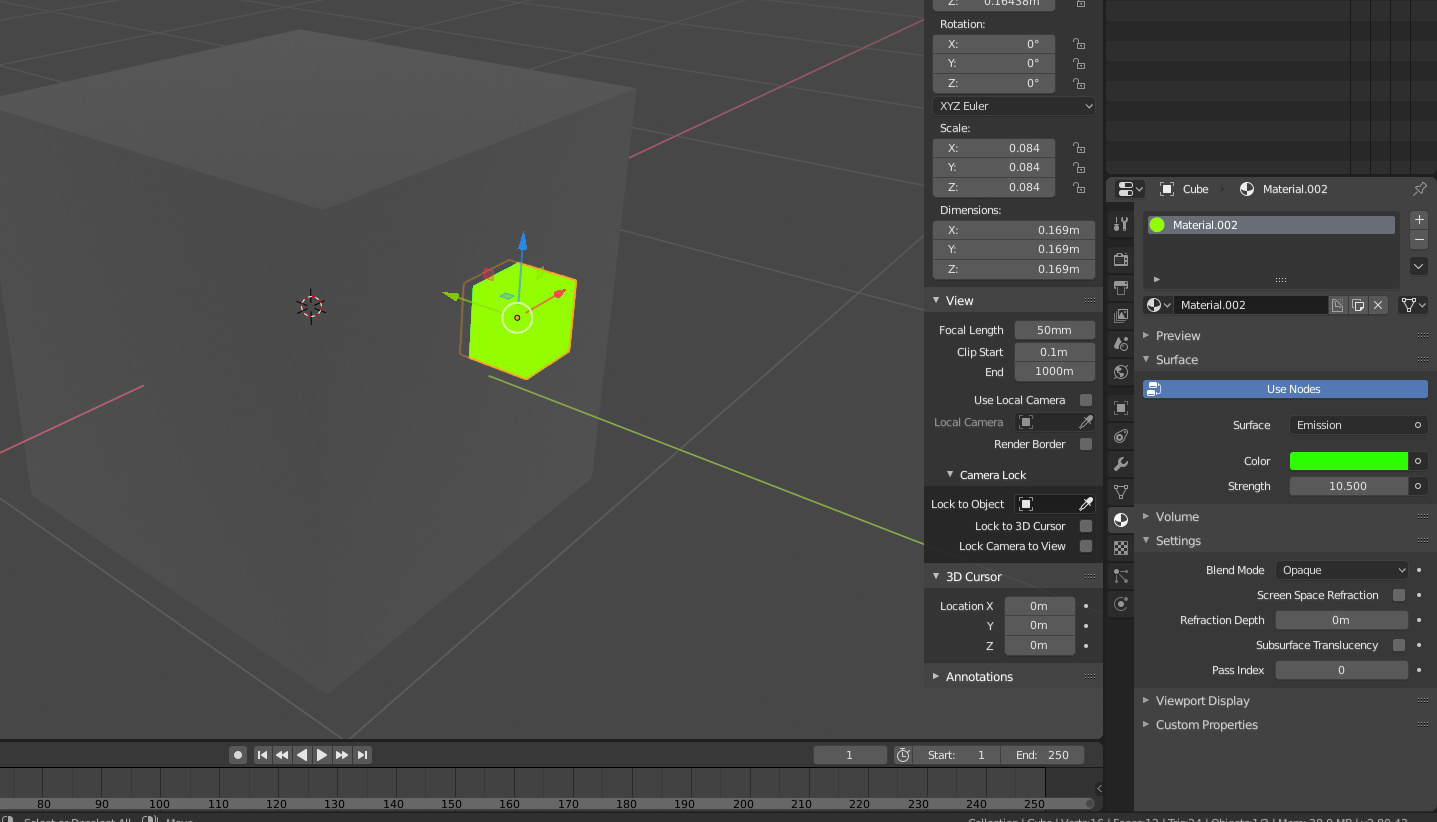Open the Object properties tab
This screenshot has width=1437, height=822.
click(1120, 407)
